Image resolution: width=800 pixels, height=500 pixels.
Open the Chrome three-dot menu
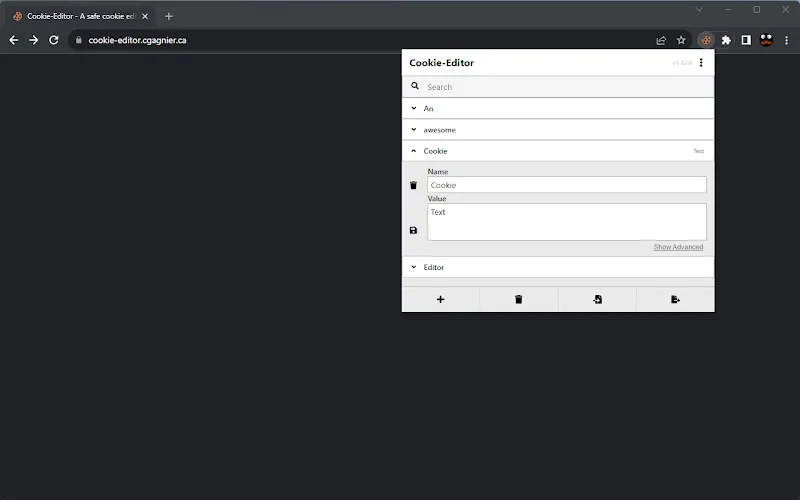(x=786, y=40)
